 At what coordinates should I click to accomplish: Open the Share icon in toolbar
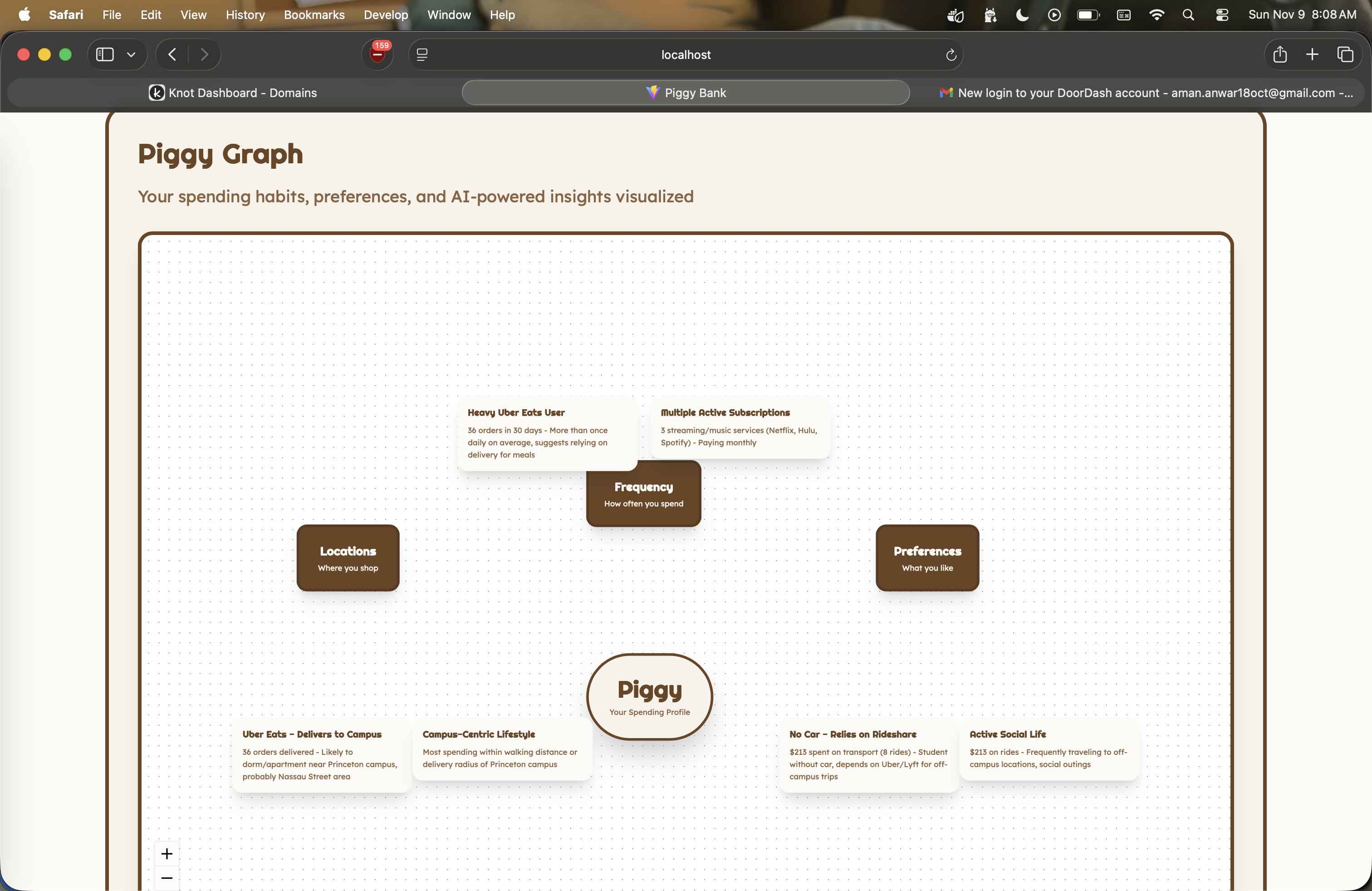pyautogui.click(x=1280, y=55)
